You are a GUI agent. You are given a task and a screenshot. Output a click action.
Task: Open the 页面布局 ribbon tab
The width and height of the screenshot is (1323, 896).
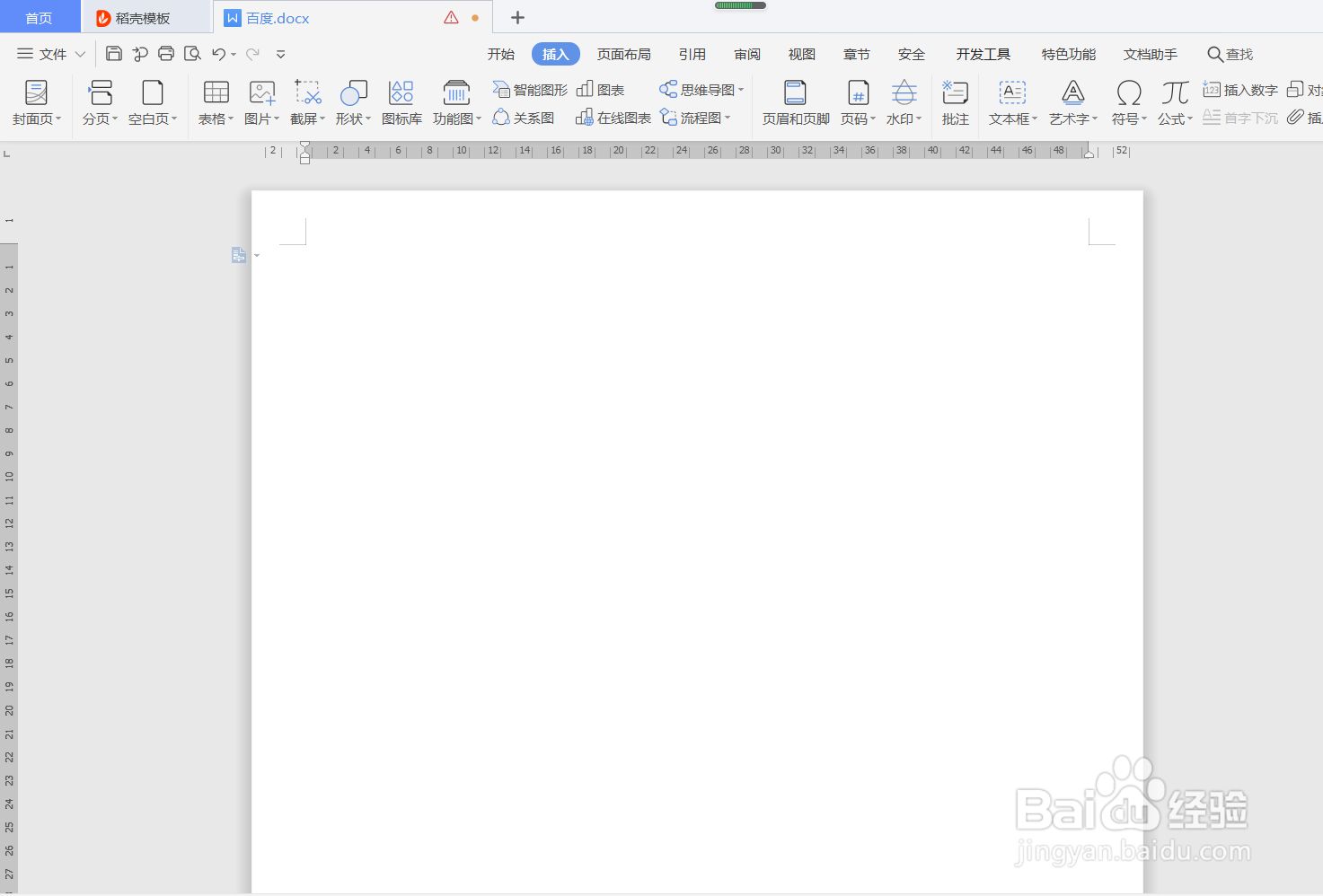click(624, 54)
